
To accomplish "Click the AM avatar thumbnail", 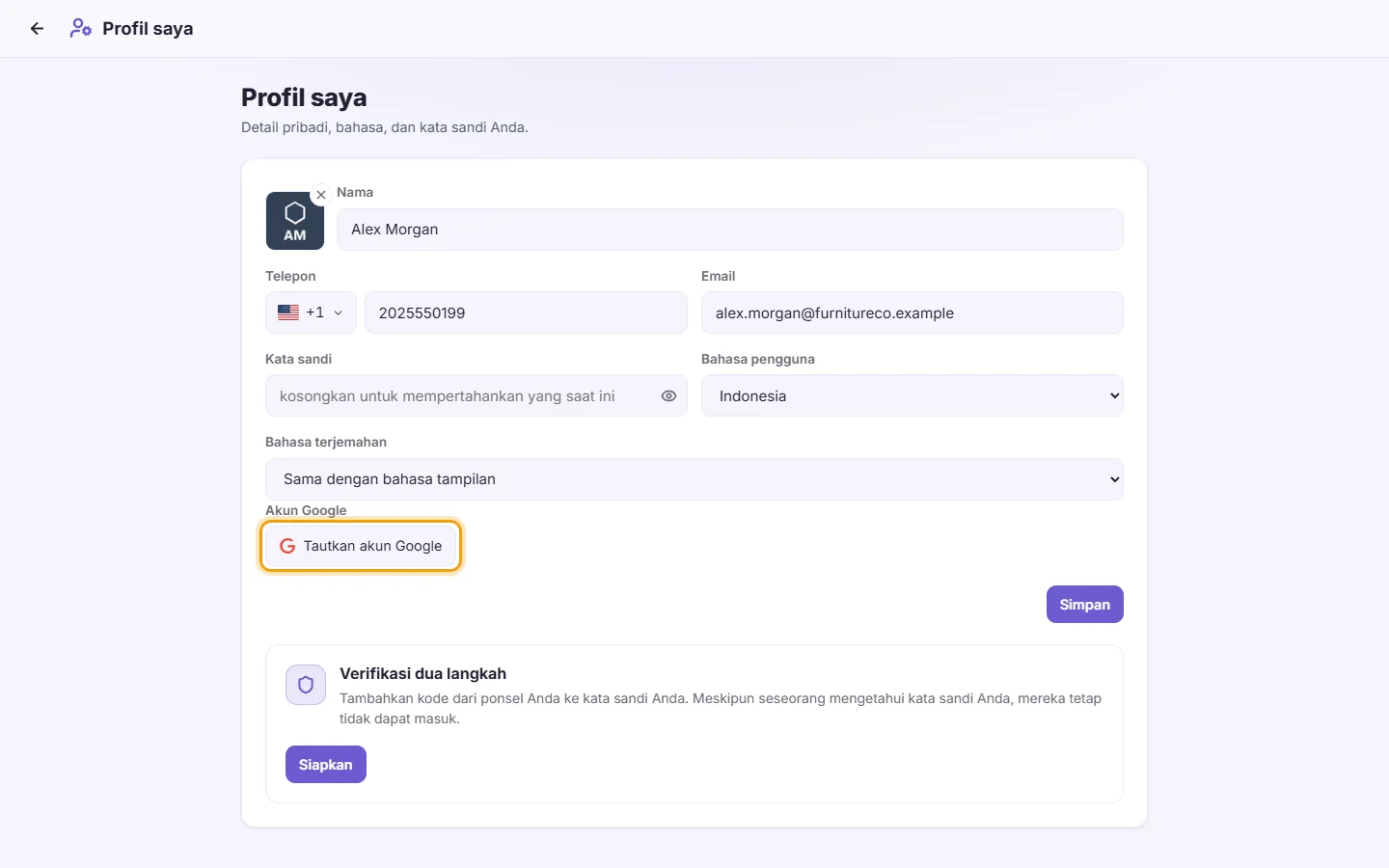I will pos(295,221).
